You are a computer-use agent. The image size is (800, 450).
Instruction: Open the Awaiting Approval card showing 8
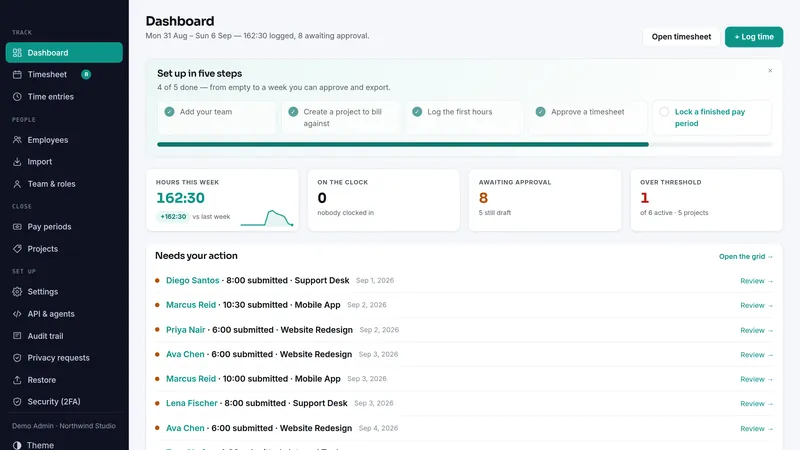545,200
